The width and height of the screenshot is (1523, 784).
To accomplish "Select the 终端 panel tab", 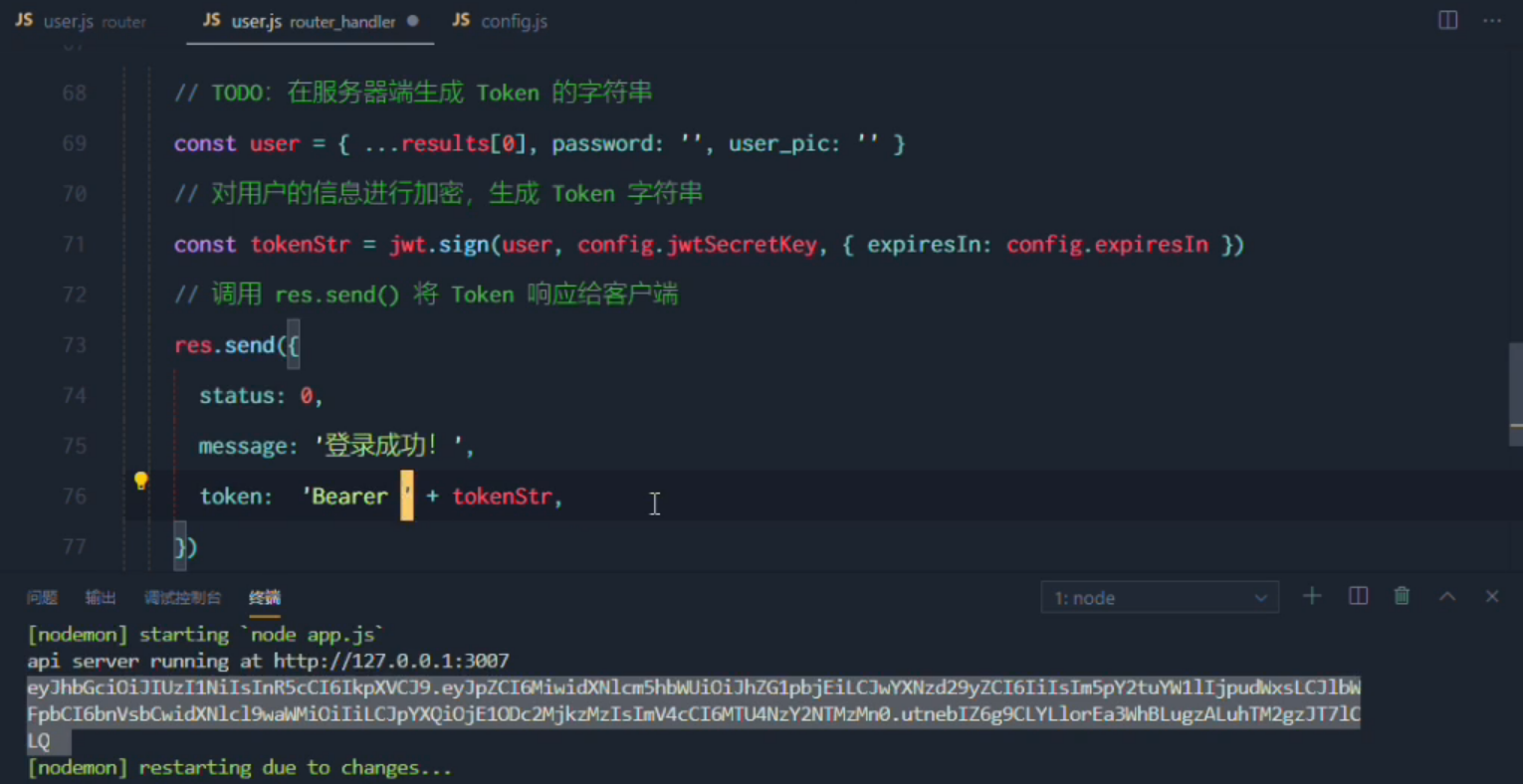I will [265, 597].
